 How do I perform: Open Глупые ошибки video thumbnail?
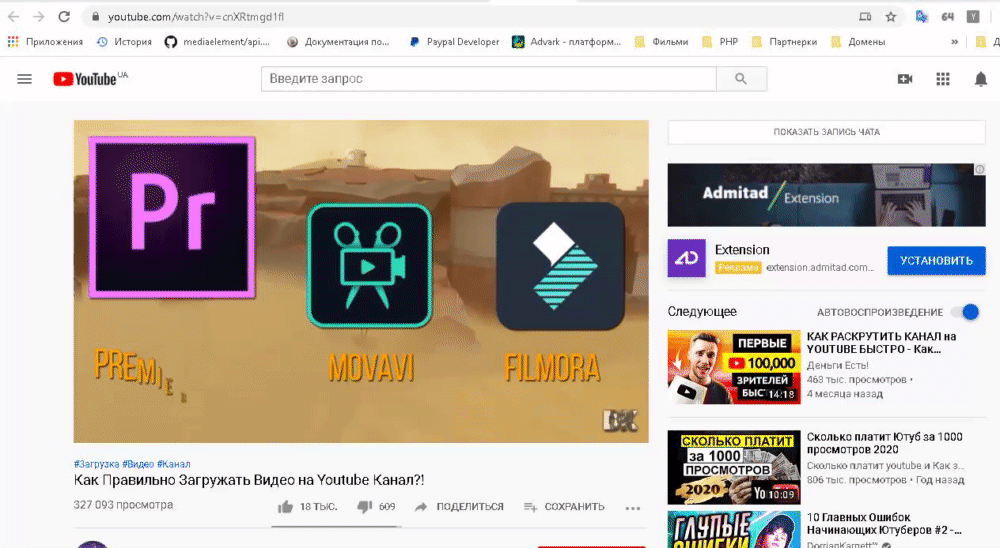[734, 529]
